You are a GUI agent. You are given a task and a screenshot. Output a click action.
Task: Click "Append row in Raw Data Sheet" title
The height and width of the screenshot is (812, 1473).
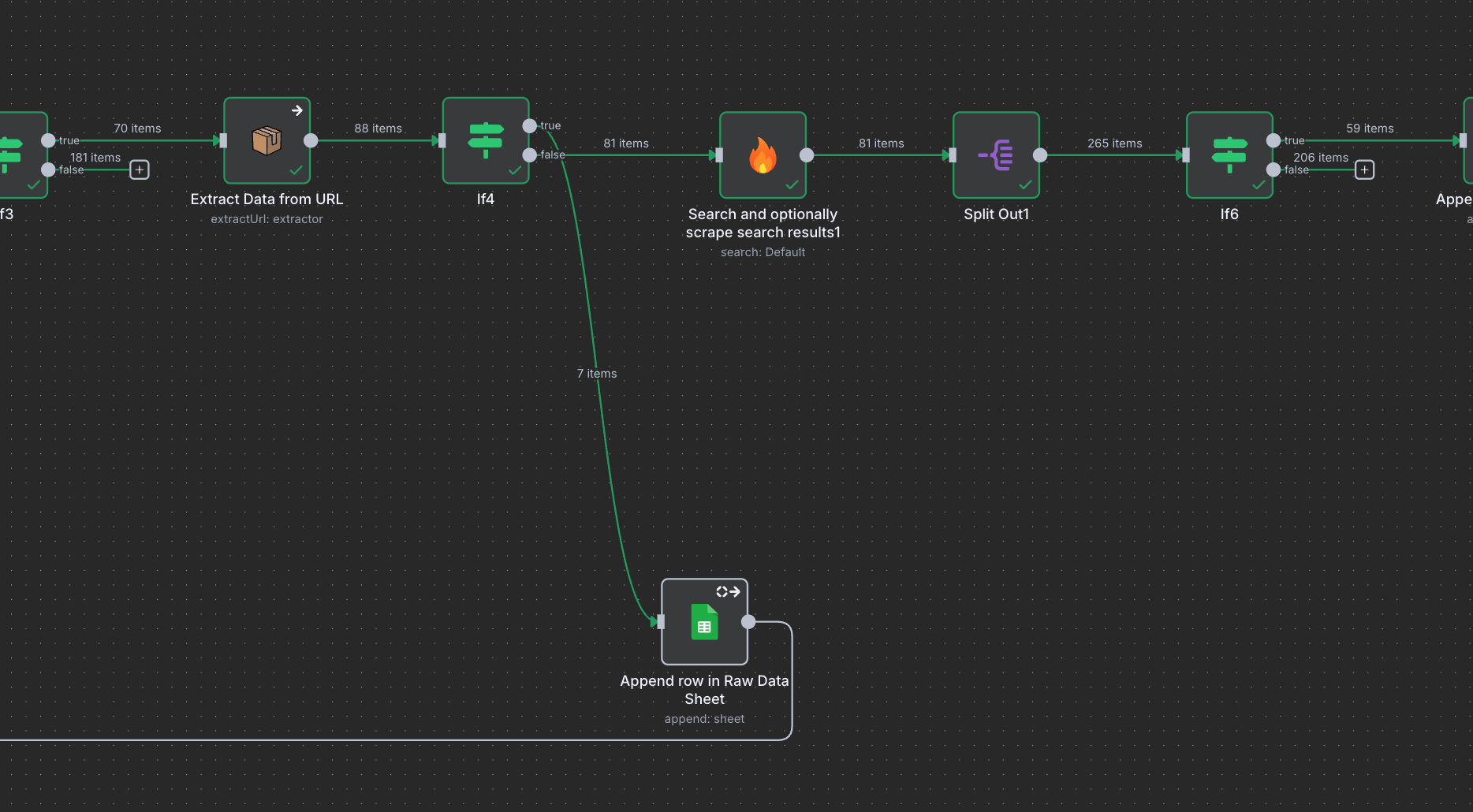704,690
